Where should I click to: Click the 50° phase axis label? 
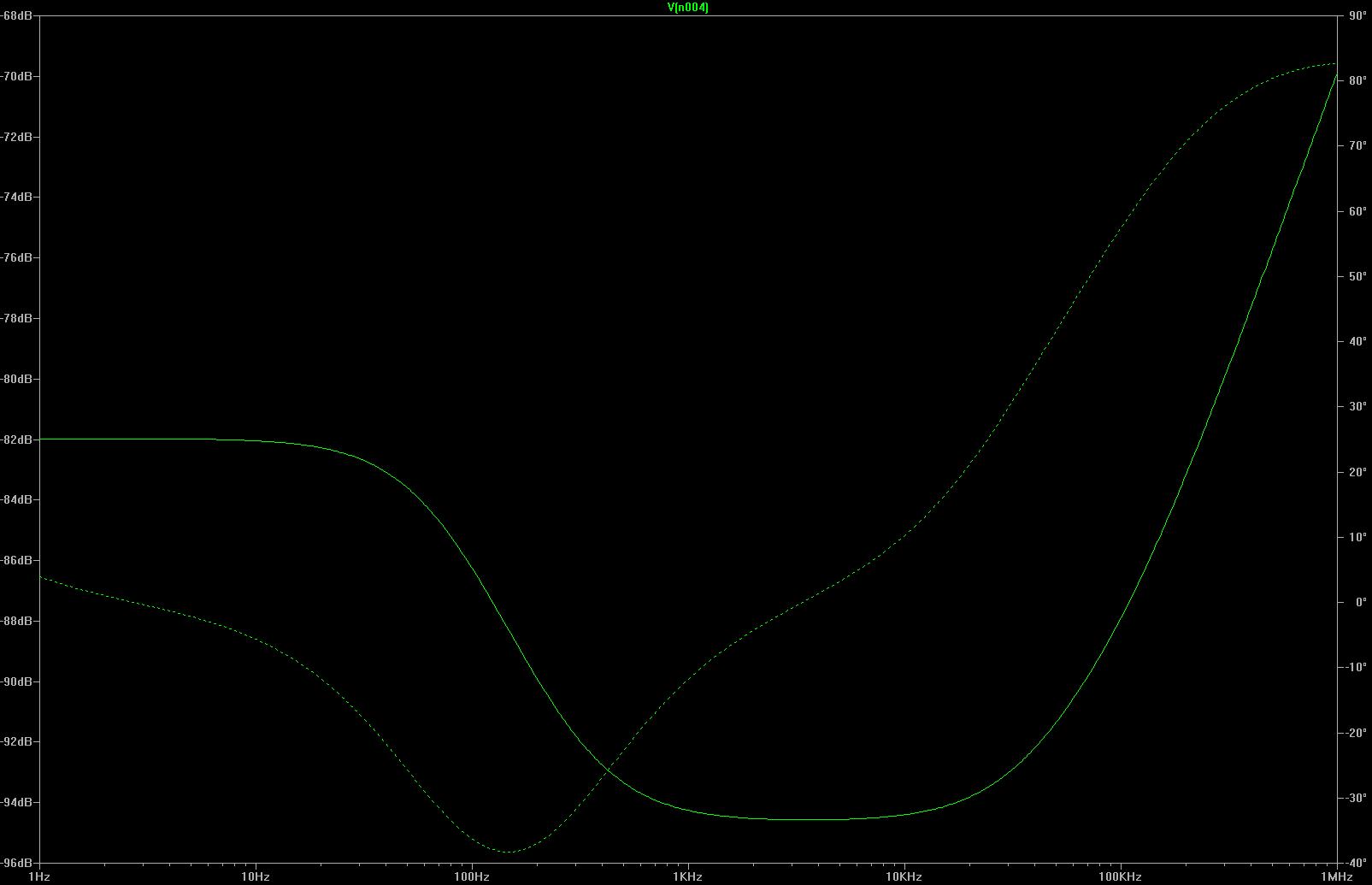coord(1357,277)
